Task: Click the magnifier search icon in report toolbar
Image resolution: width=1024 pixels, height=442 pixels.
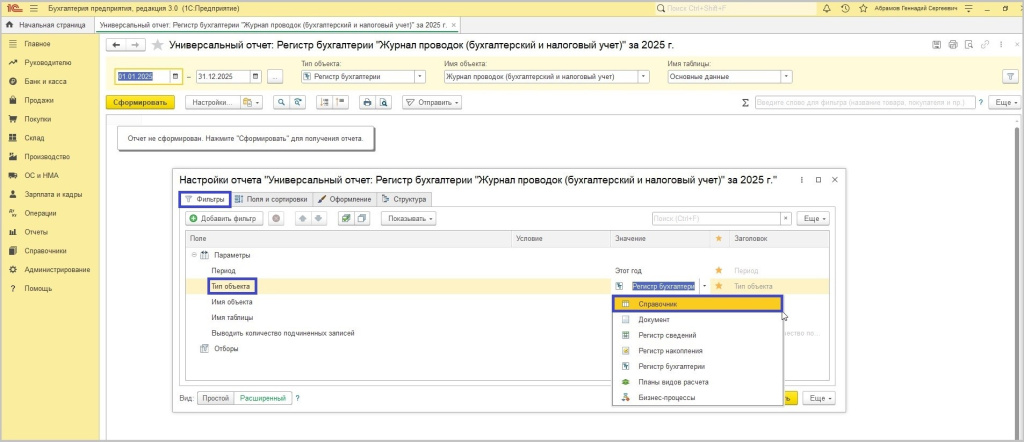Action: (x=280, y=102)
